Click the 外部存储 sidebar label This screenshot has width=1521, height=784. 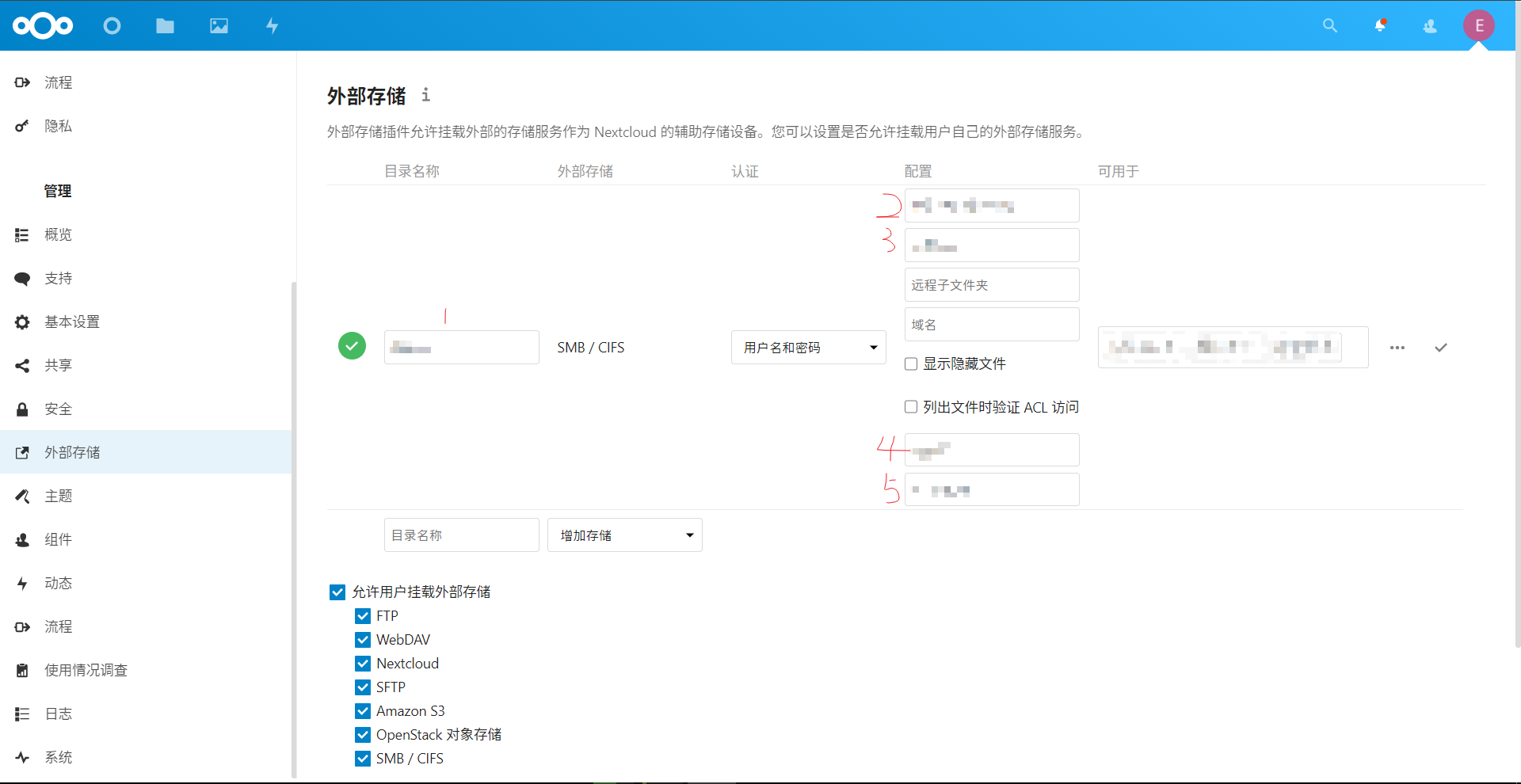(x=72, y=453)
